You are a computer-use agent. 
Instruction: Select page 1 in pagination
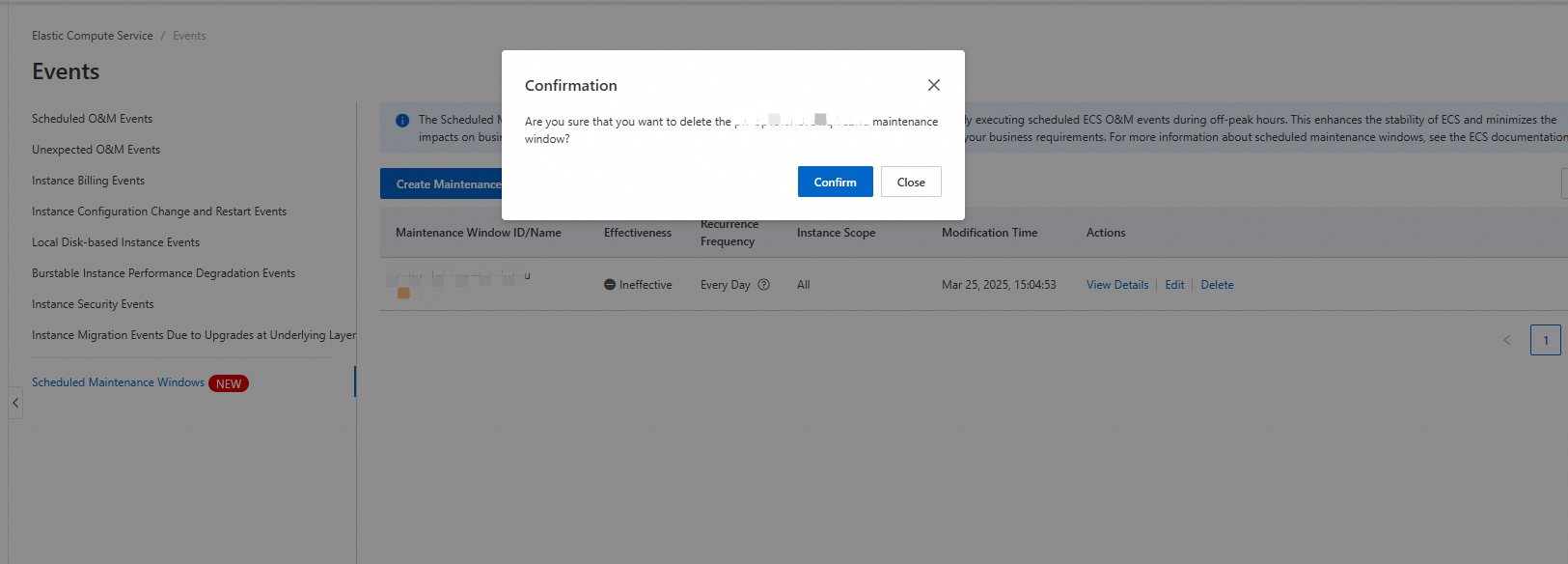point(1545,340)
